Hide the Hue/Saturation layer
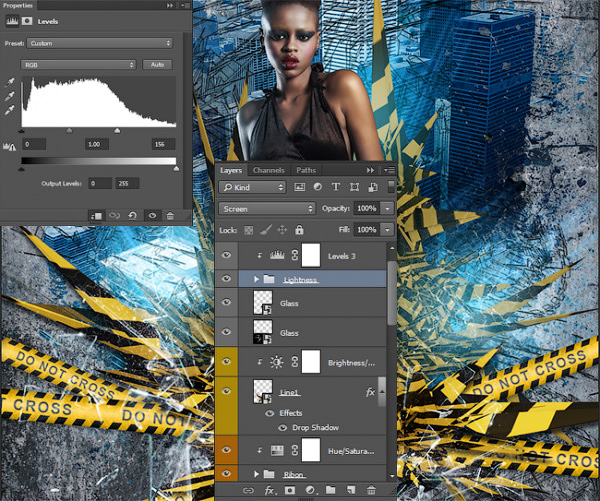This screenshot has width=600, height=501. tap(227, 450)
